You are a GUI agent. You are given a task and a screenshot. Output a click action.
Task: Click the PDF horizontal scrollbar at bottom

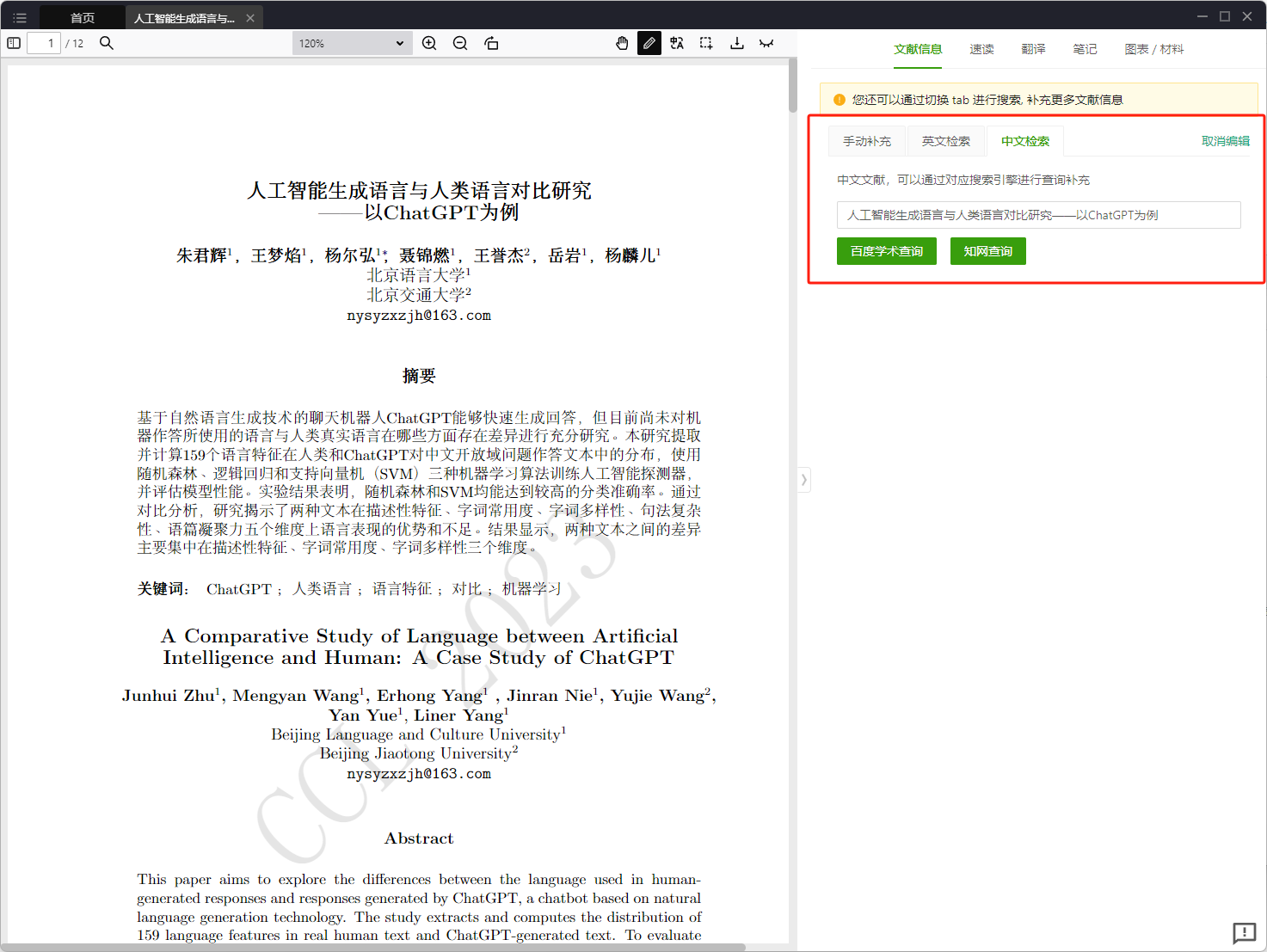coord(373,947)
